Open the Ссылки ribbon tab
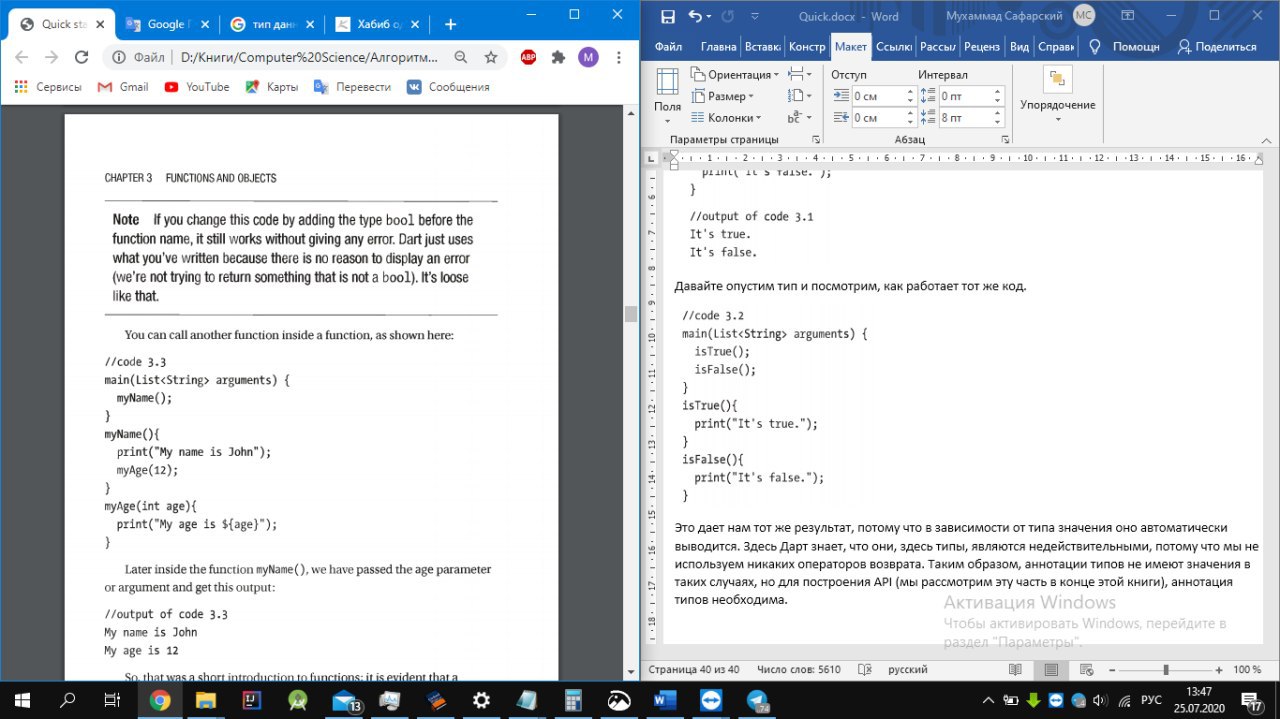This screenshot has width=1280, height=719. click(895, 47)
